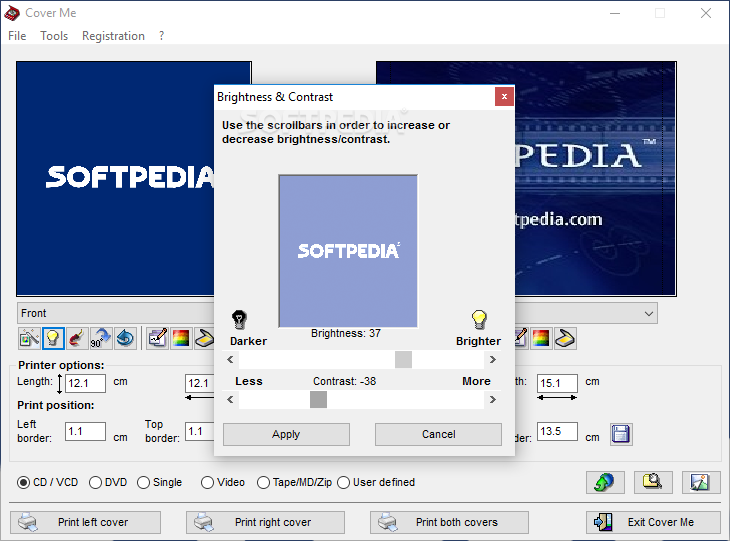
Task: Click the contrast slider thumb
Action: pyautogui.click(x=318, y=399)
